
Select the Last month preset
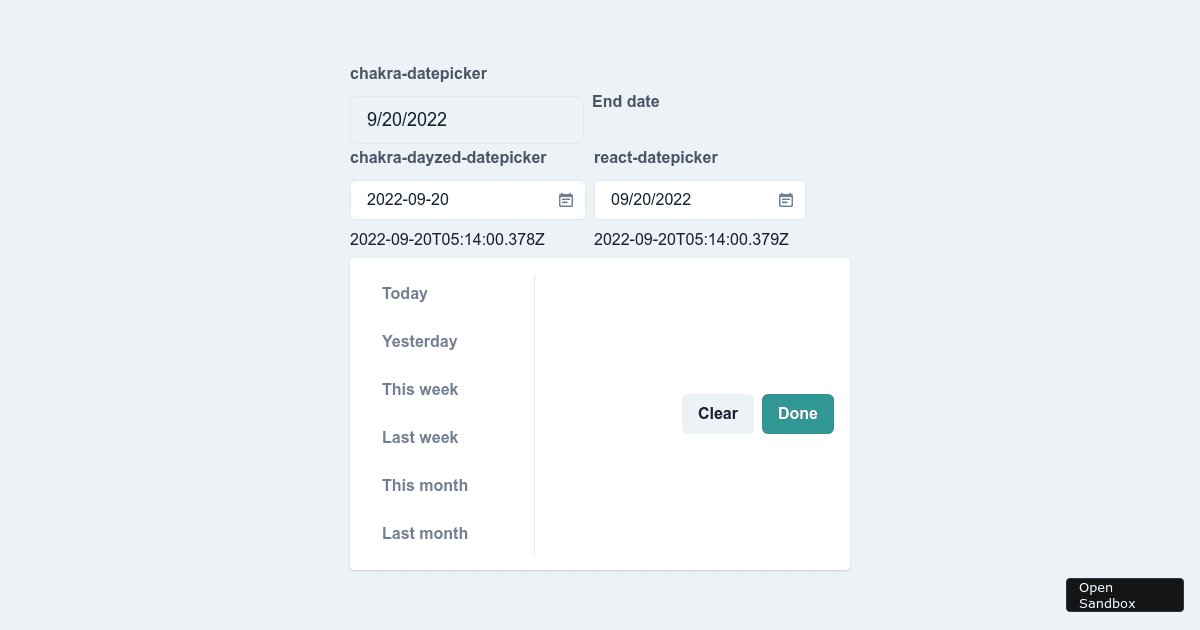[425, 533]
